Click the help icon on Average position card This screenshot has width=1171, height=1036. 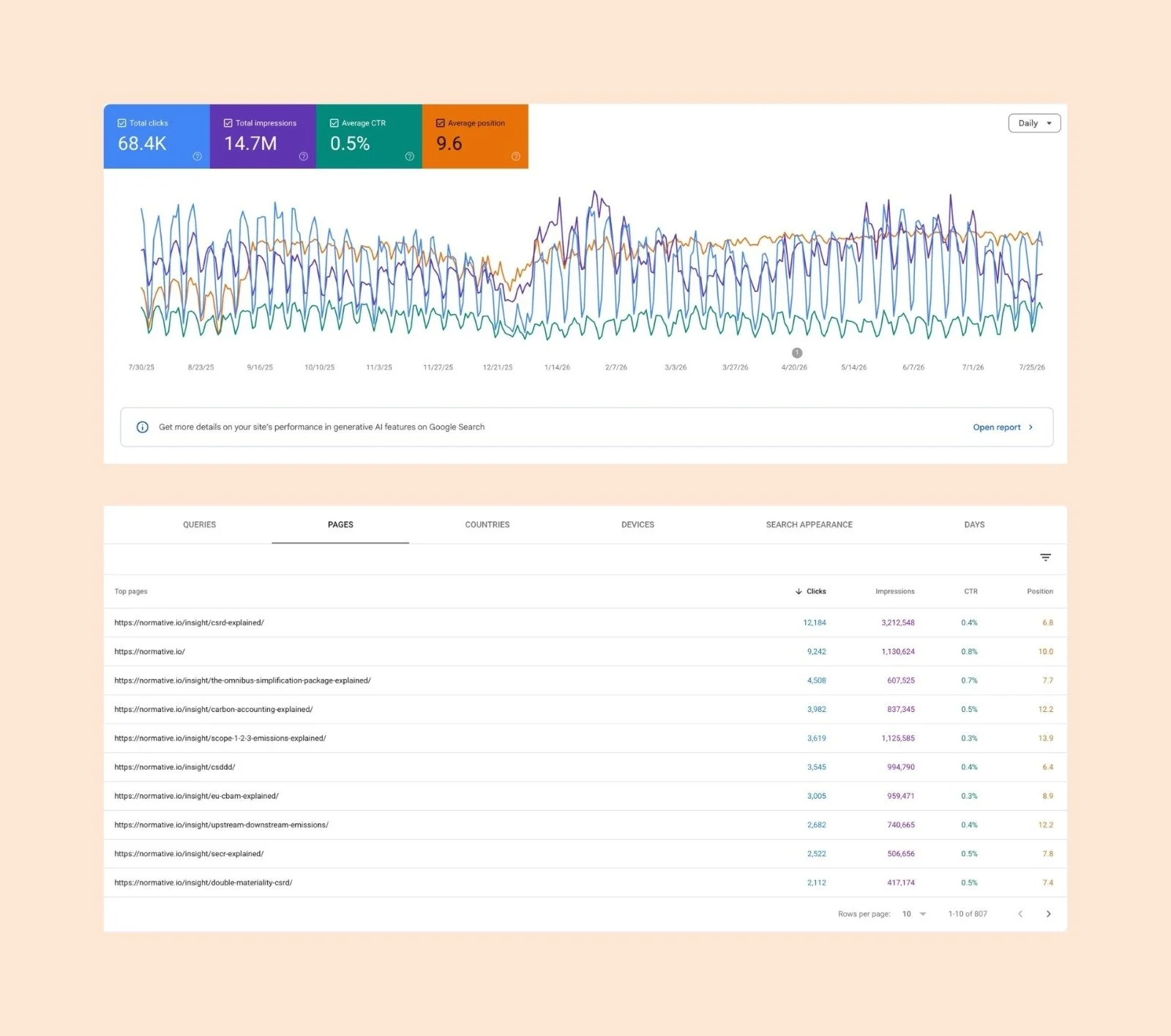pos(515,157)
